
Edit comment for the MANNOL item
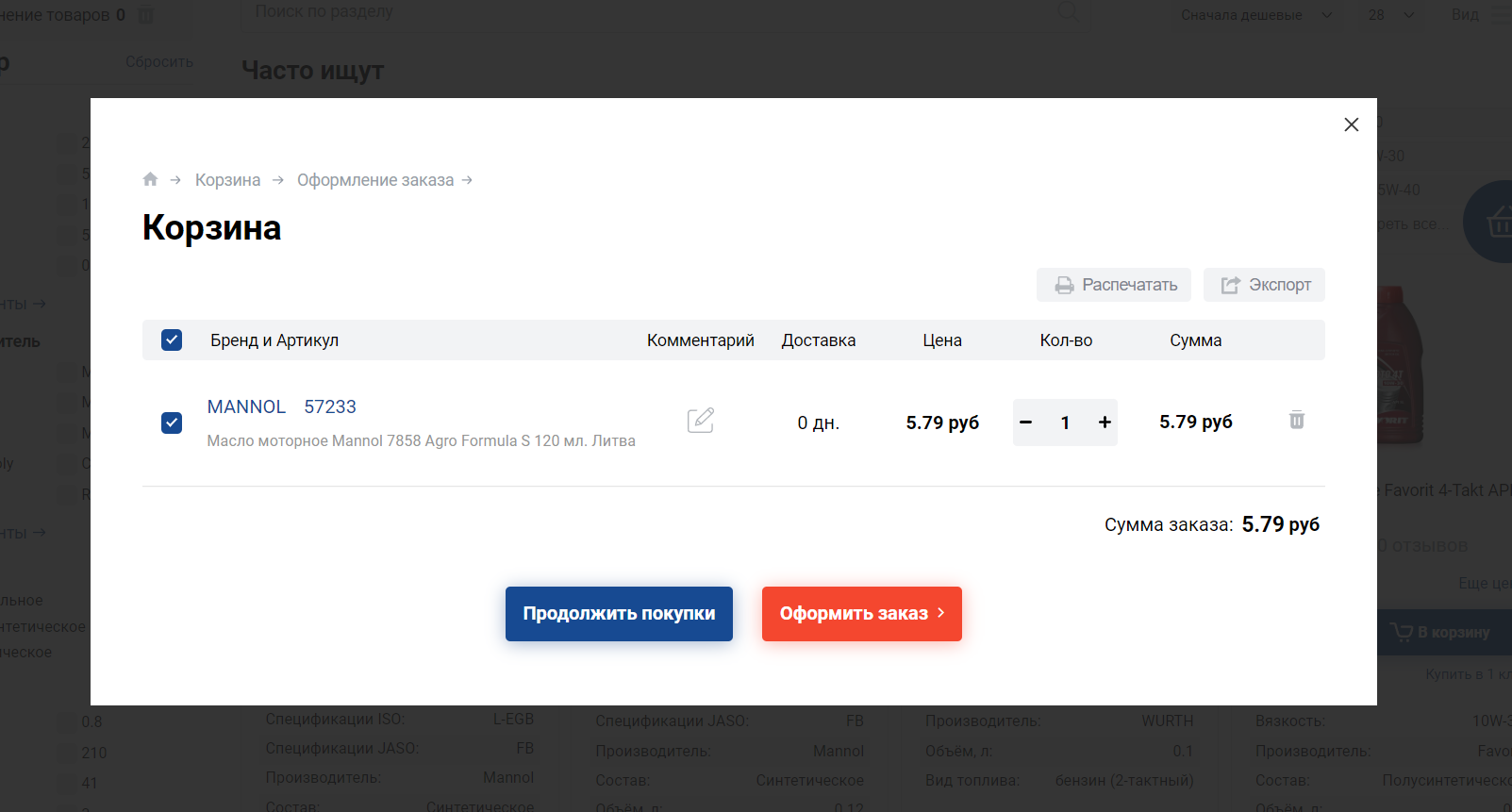(701, 421)
